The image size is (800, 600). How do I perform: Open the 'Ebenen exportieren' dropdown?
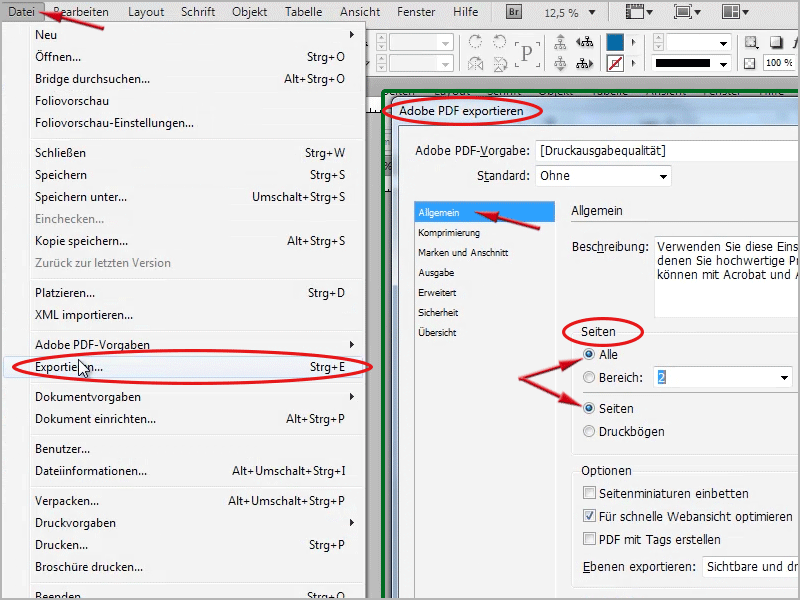click(x=751, y=567)
